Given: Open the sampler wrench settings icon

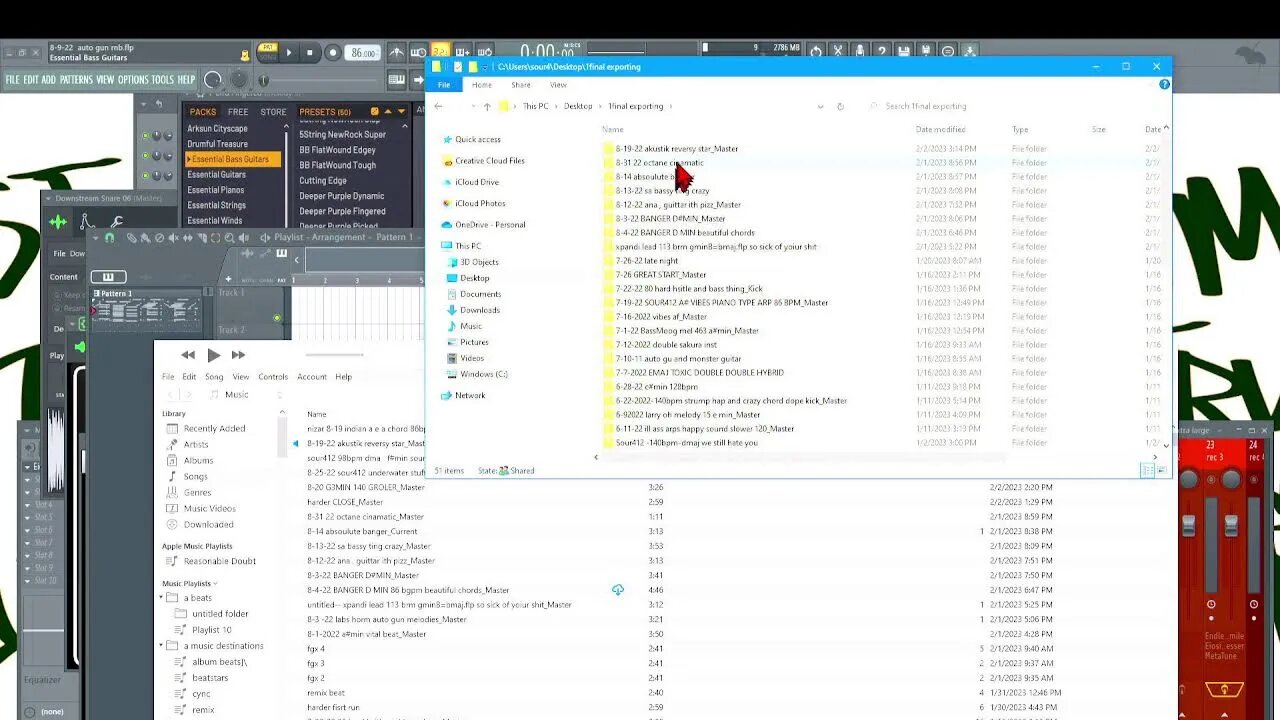Looking at the screenshot, I should click(x=116, y=221).
